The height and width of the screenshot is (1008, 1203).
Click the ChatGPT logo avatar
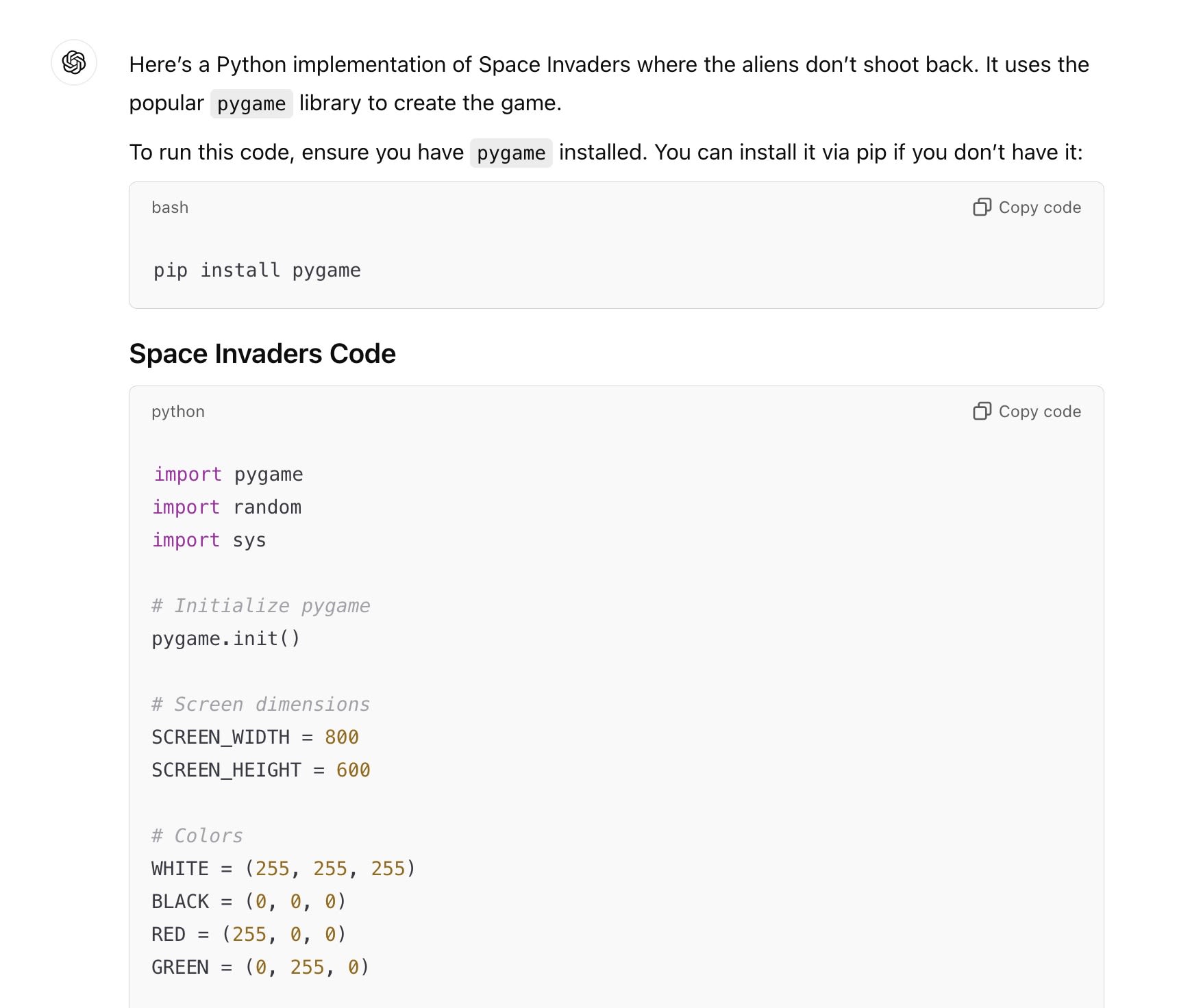(x=74, y=62)
